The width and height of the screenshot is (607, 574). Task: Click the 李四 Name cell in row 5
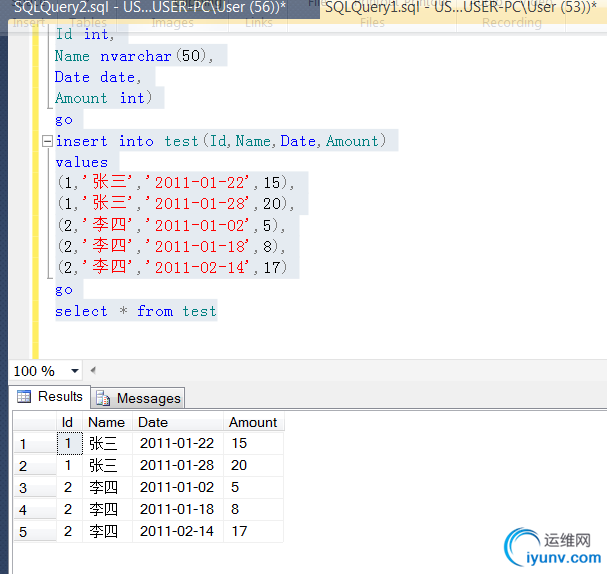[107, 531]
